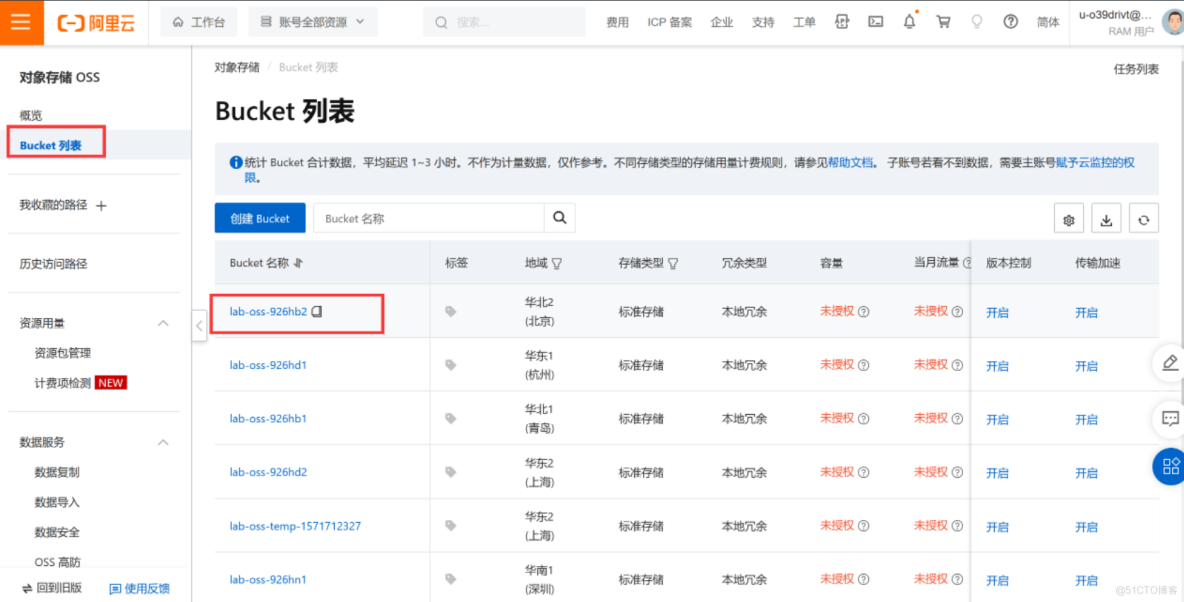Screen dimensions: 1184x602
Task: Select Bucket 列表 in the sidebar
Action: click(x=50, y=145)
